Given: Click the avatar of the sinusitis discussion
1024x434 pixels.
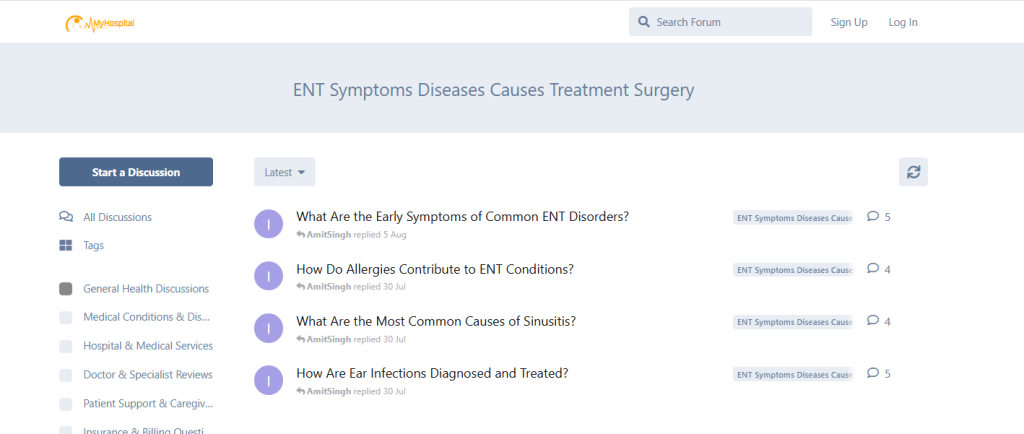Looking at the screenshot, I should tap(269, 328).
